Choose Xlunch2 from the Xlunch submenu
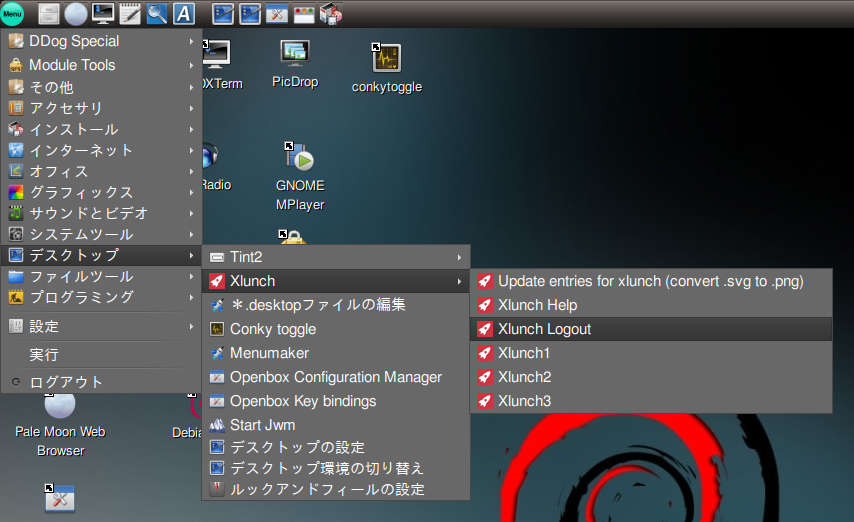This screenshot has width=854, height=522. pyautogui.click(x=651, y=377)
